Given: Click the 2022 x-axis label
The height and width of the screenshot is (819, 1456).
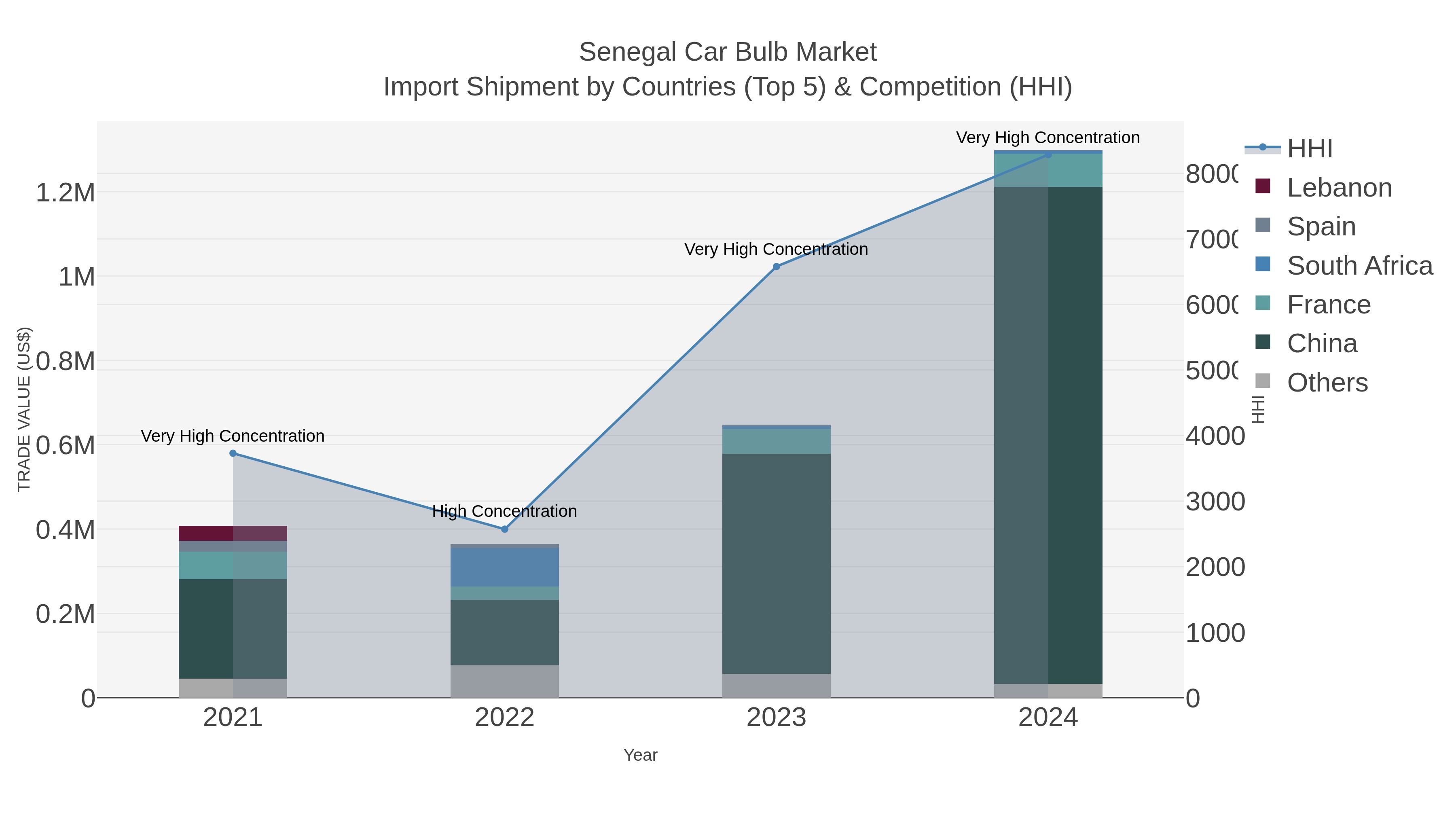Looking at the screenshot, I should 505,718.
